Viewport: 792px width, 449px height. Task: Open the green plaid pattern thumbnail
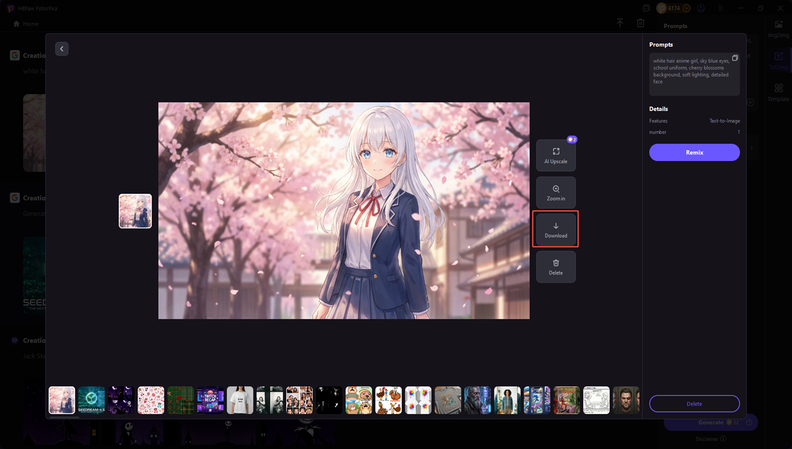tap(181, 400)
